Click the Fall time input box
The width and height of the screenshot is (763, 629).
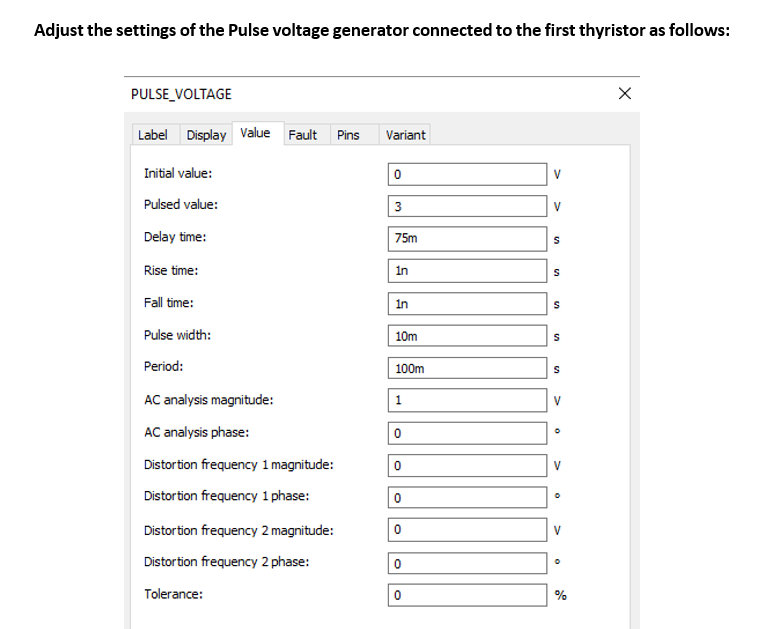point(468,303)
